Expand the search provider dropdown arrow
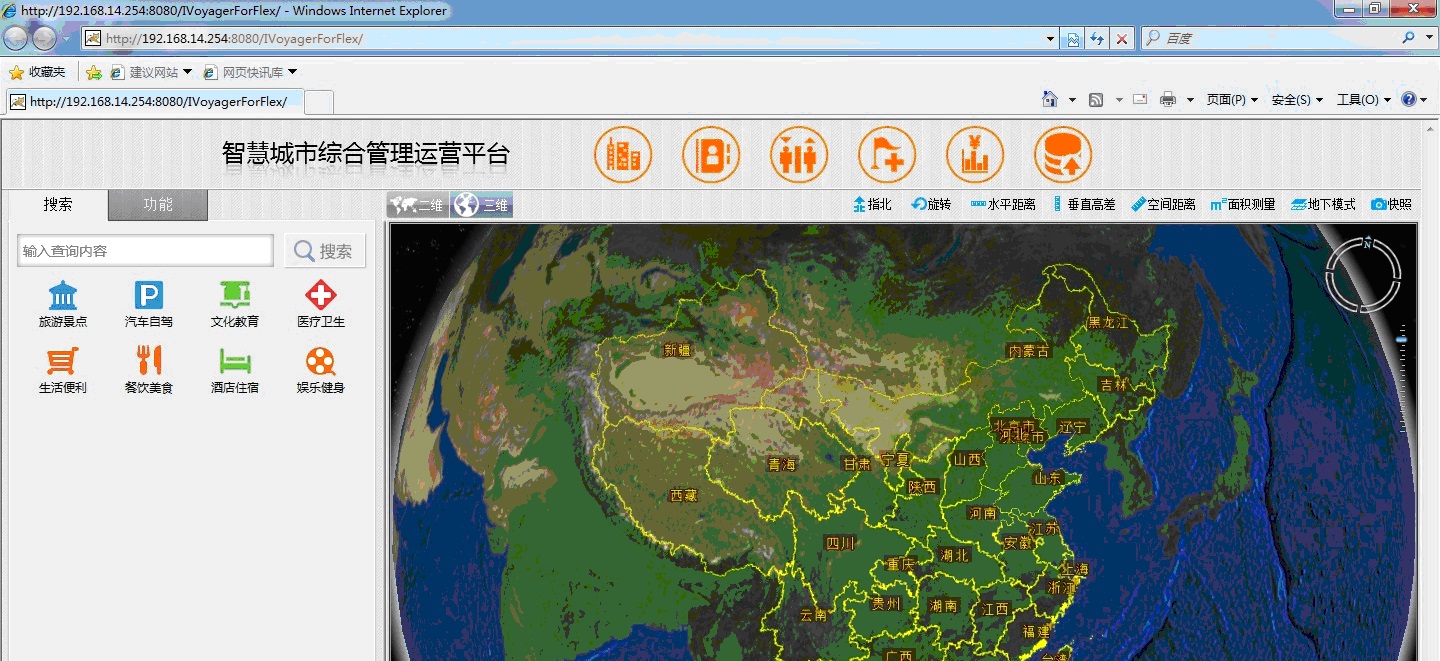1440x661 pixels. click(1427, 39)
